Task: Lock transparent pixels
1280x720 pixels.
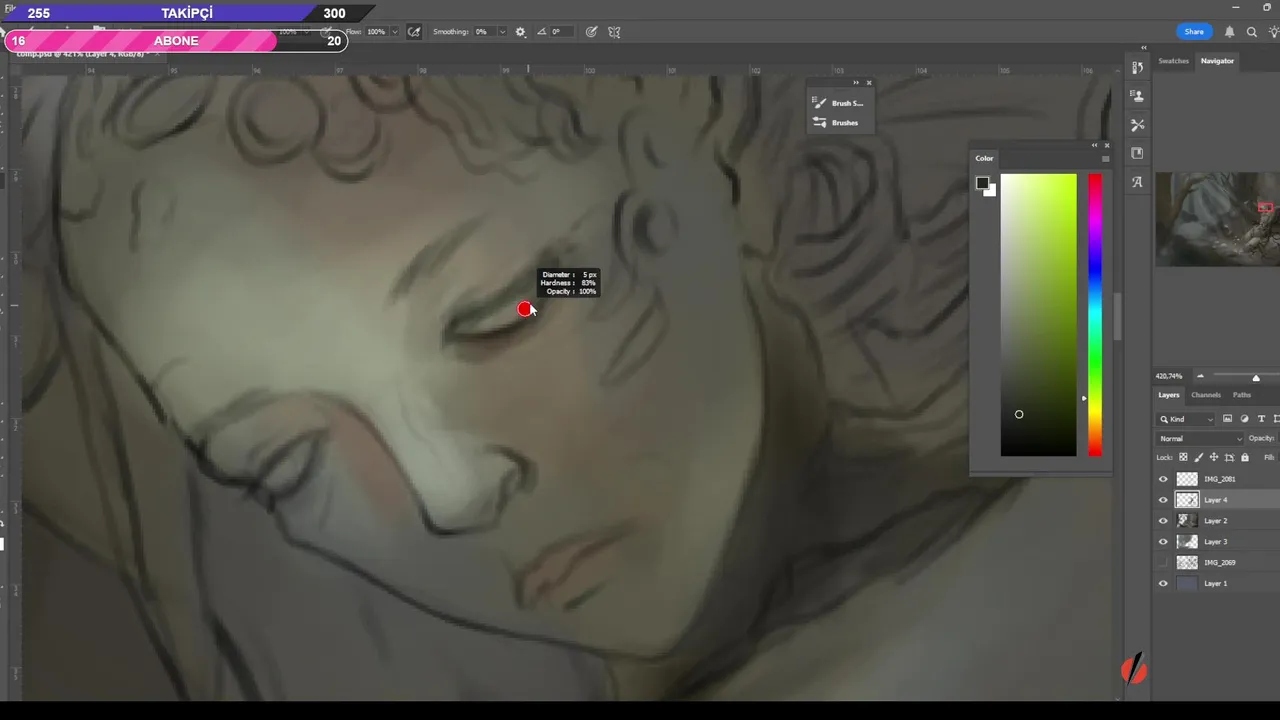Action: pyautogui.click(x=1183, y=458)
